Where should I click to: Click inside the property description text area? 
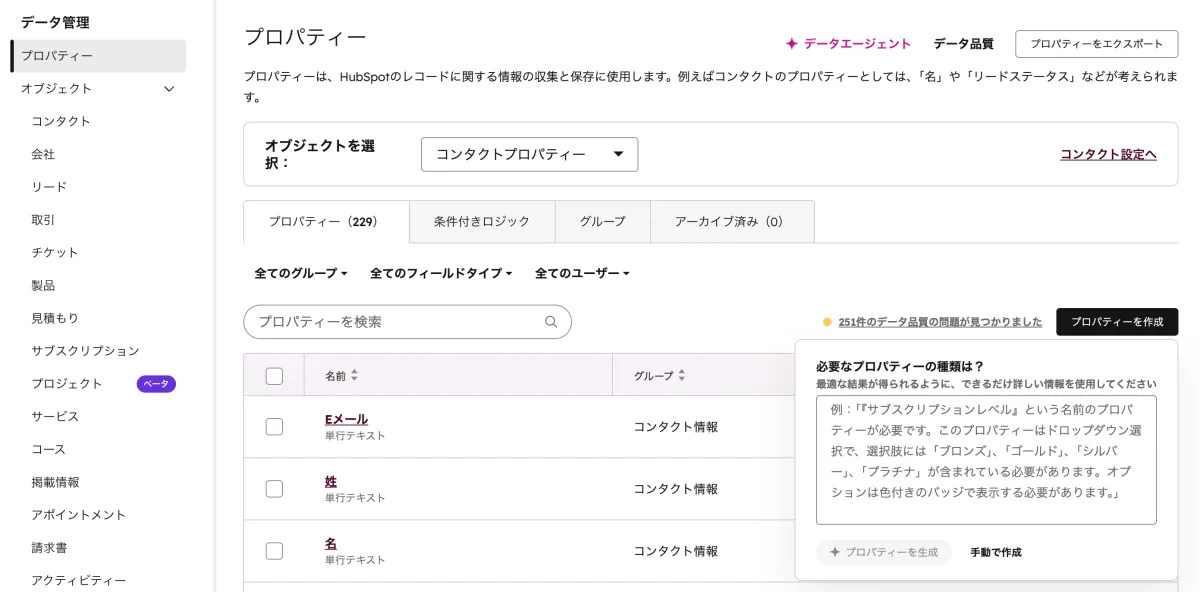pyautogui.click(x=986, y=460)
